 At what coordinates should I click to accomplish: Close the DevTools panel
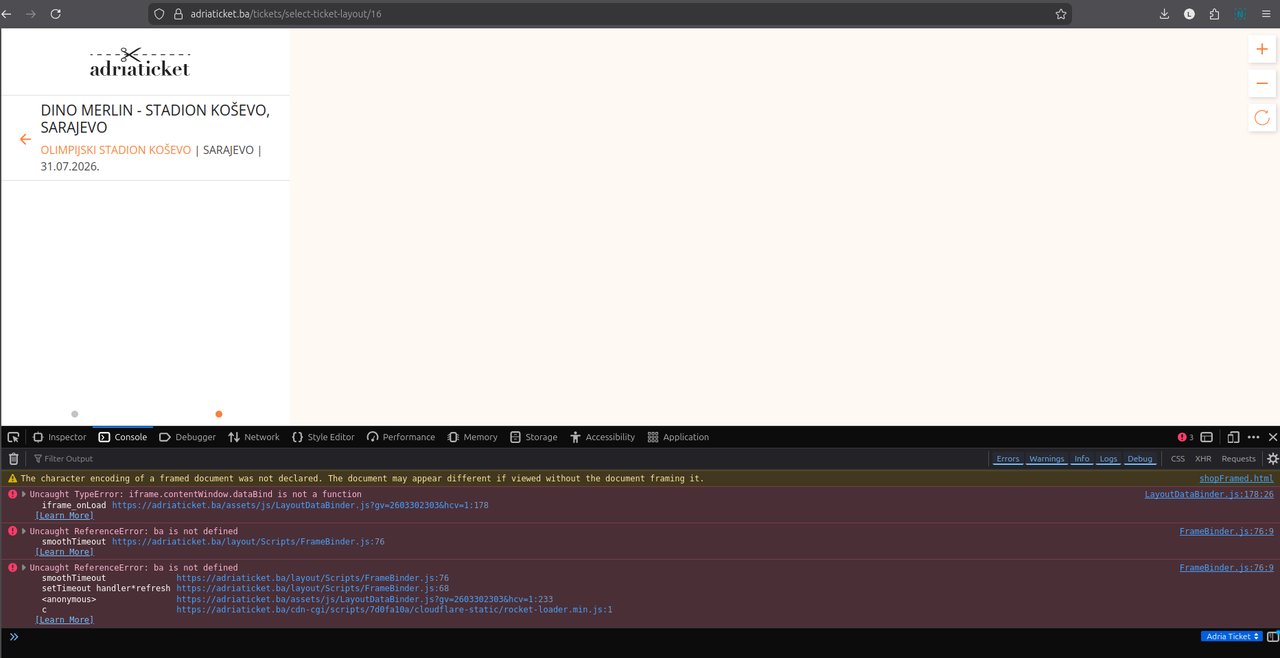(1273, 437)
